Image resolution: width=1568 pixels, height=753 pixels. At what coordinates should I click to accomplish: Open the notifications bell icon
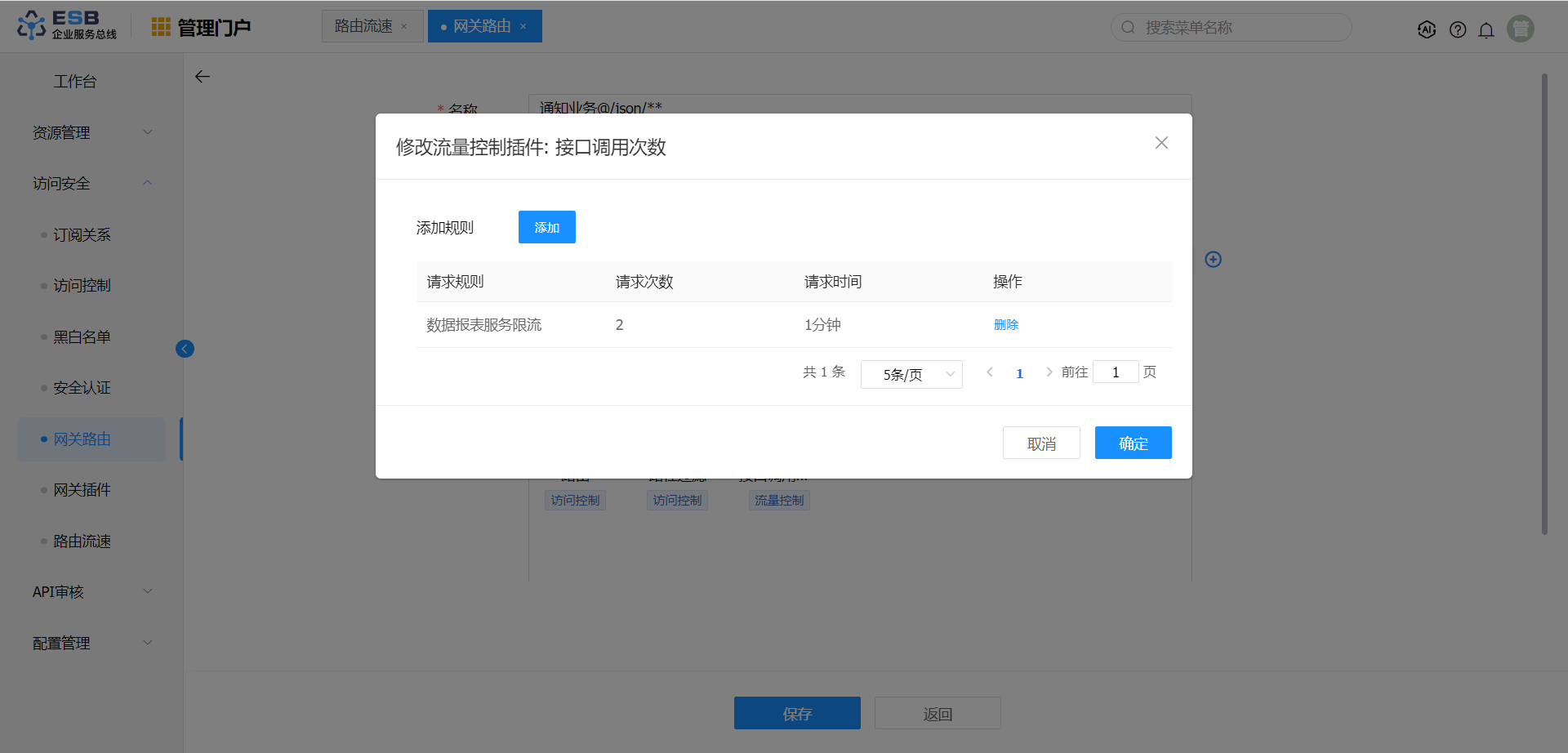click(1486, 29)
